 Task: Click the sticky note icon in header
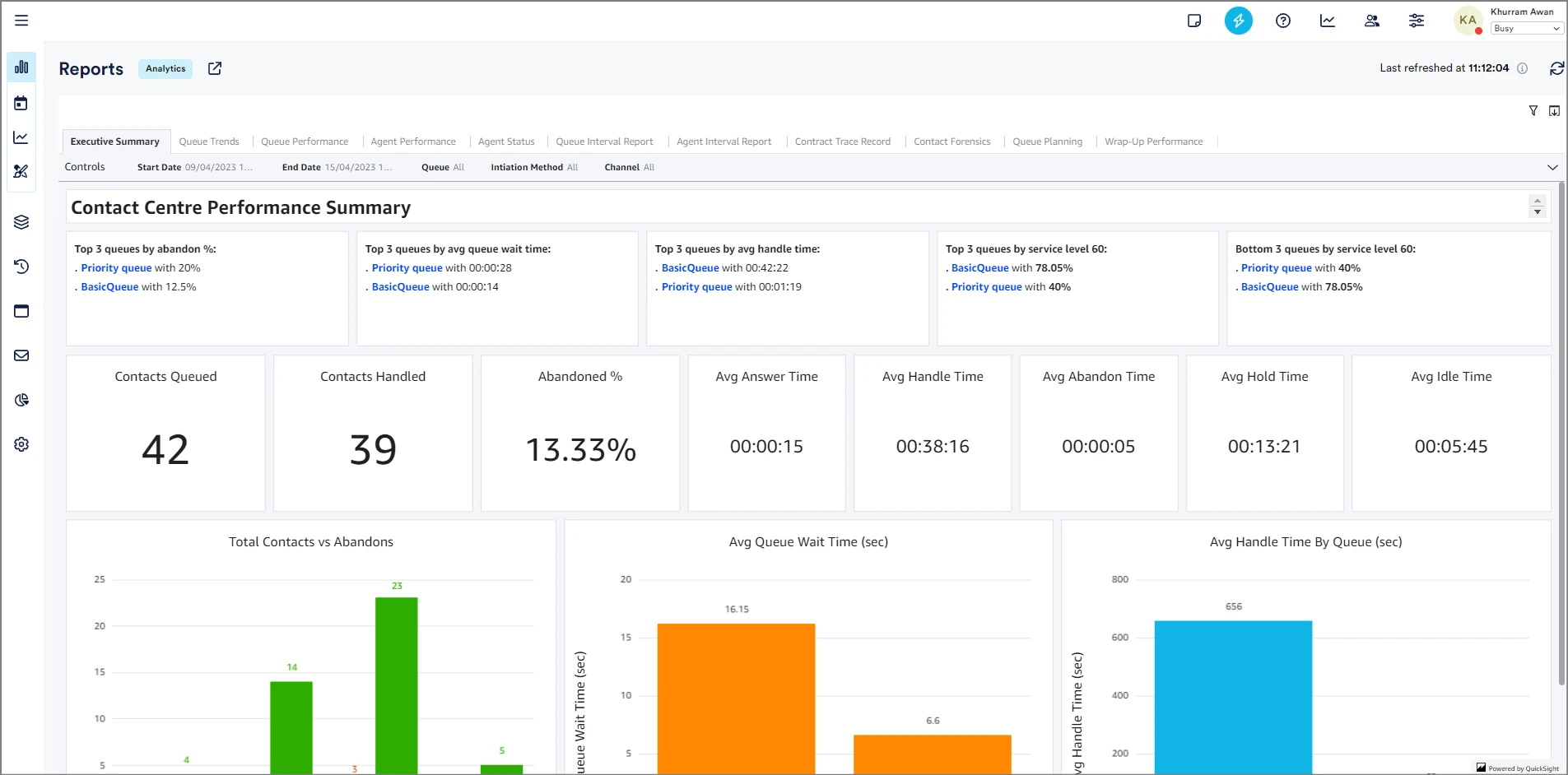pyautogui.click(x=1193, y=21)
